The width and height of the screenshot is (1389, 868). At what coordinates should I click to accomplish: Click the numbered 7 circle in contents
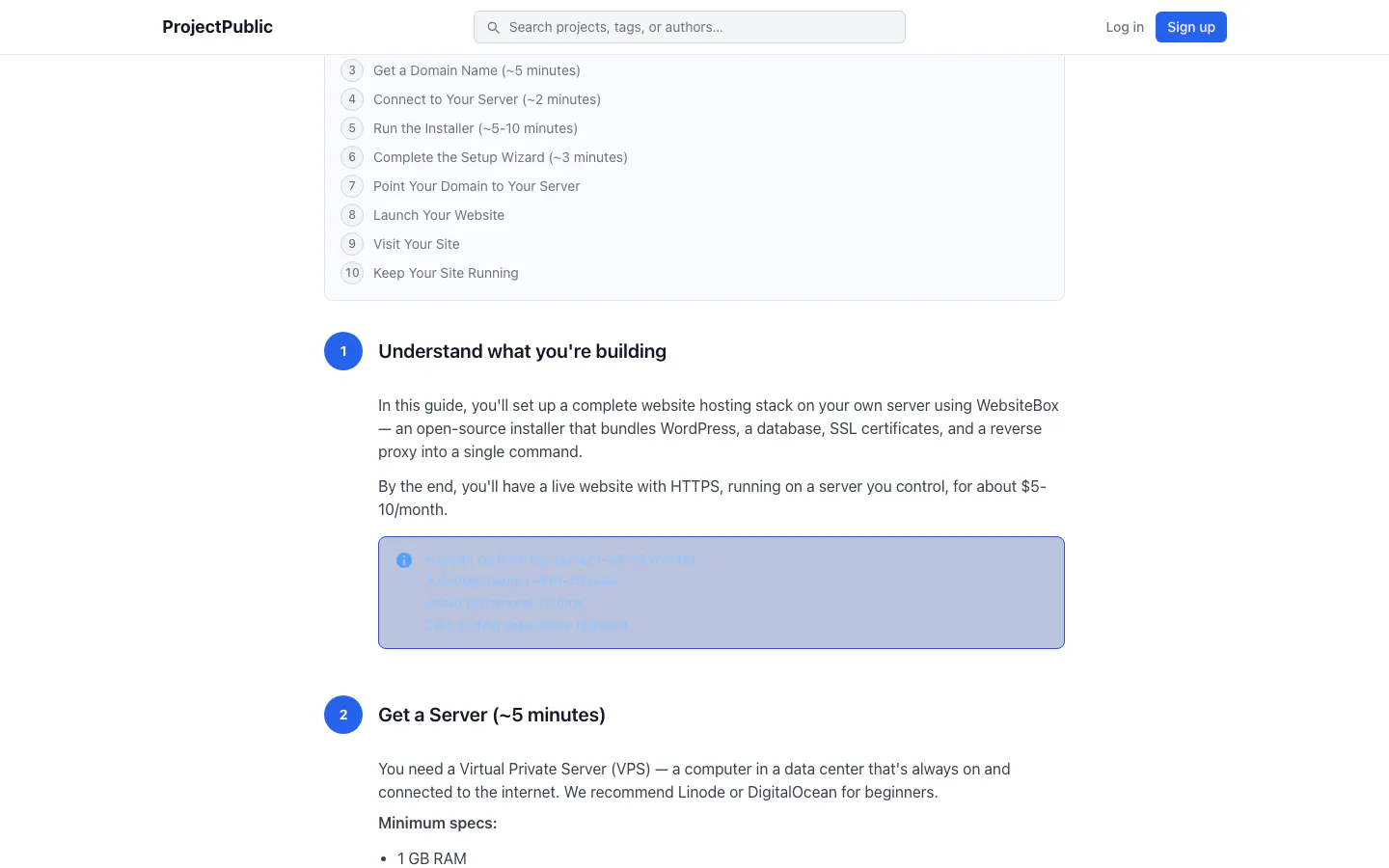[352, 186]
